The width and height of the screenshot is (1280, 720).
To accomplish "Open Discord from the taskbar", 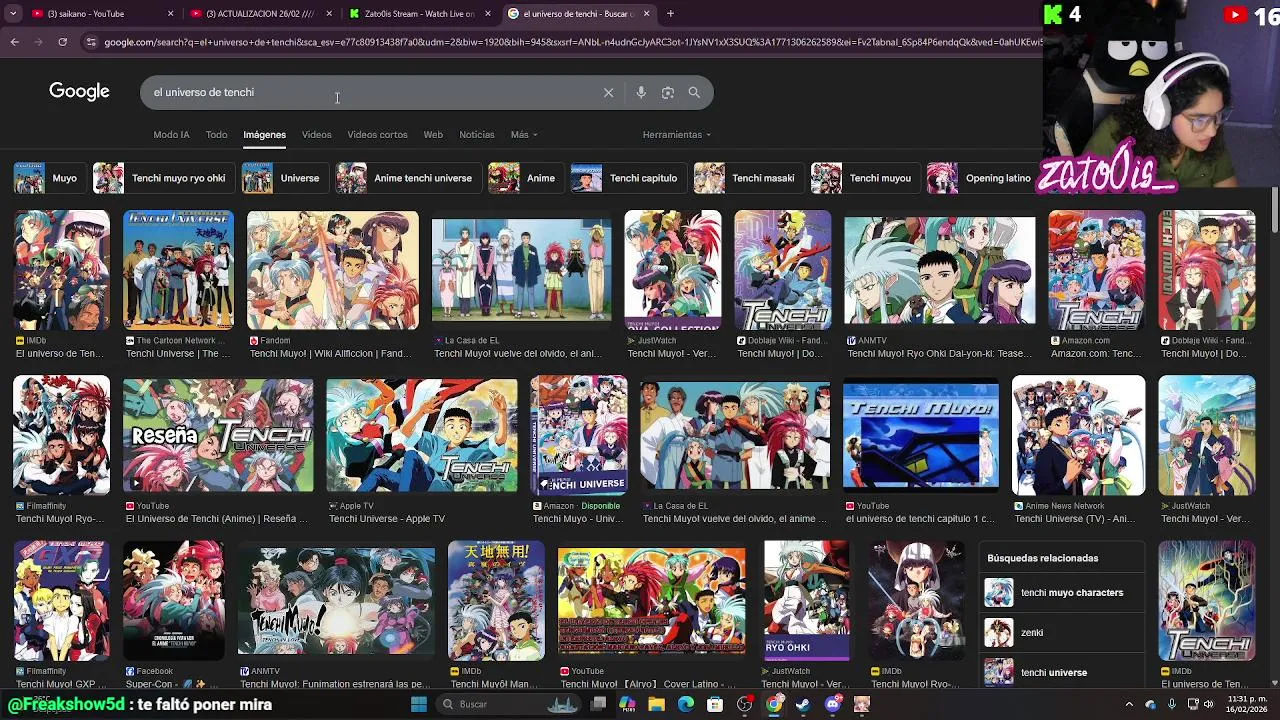I will pos(833,704).
